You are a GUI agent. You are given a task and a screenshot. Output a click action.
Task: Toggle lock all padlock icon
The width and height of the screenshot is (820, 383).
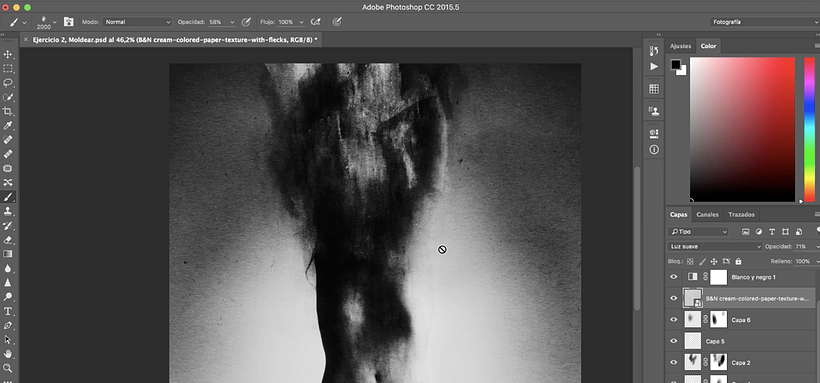(x=738, y=261)
